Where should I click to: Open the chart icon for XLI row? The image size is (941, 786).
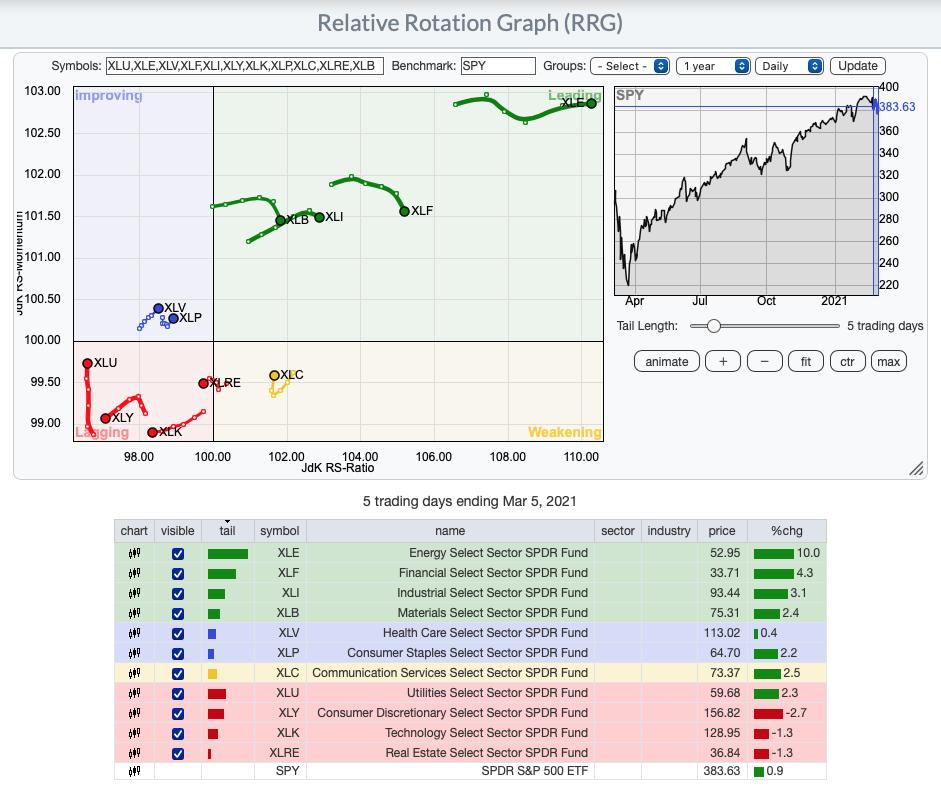click(x=134, y=593)
